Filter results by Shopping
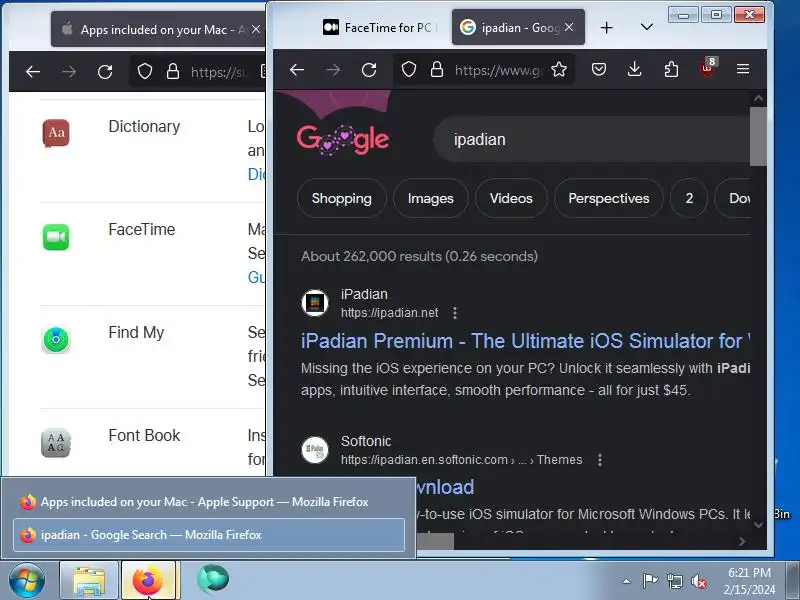The image size is (800, 600). 342,198
